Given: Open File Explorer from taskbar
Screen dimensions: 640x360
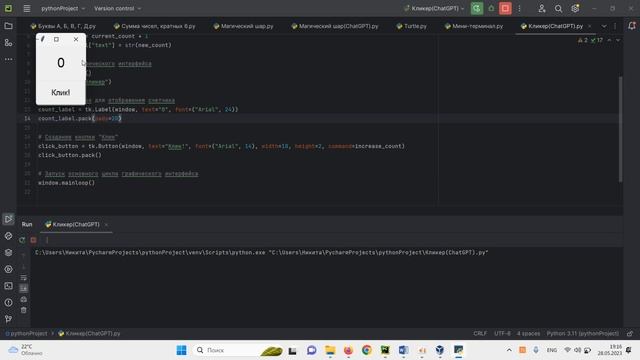Looking at the screenshot, I should pos(330,350).
